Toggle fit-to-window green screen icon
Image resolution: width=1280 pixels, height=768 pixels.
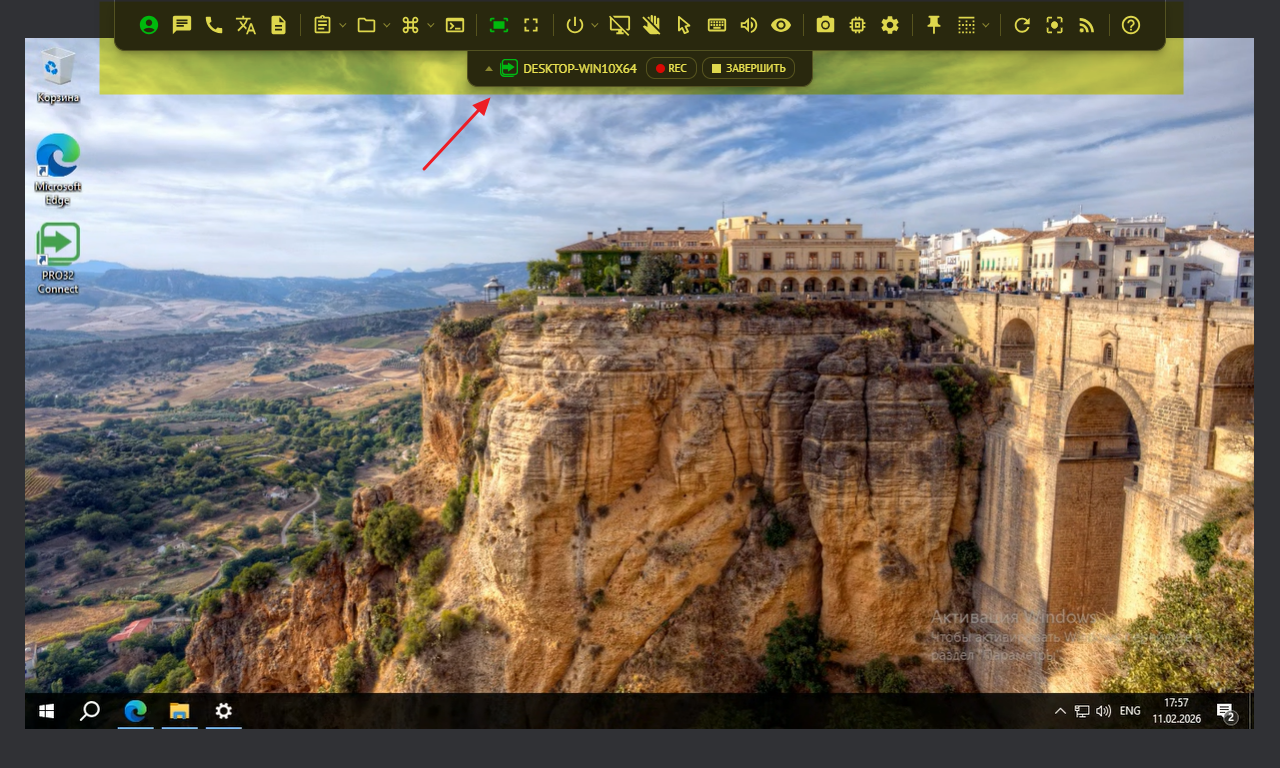tap(499, 25)
